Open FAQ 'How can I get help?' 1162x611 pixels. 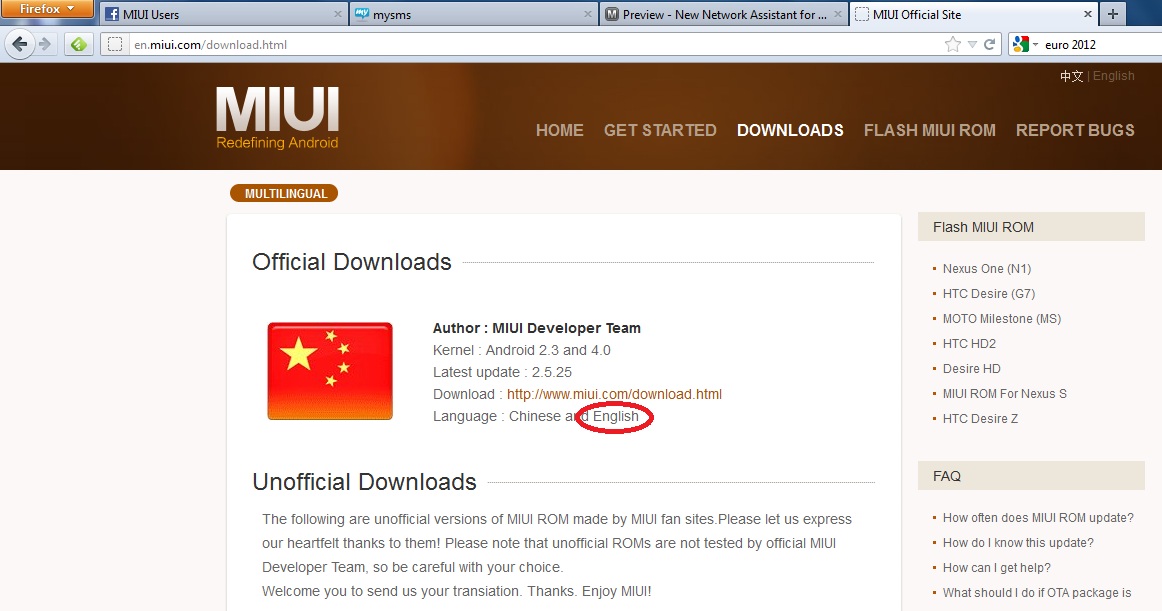point(997,568)
